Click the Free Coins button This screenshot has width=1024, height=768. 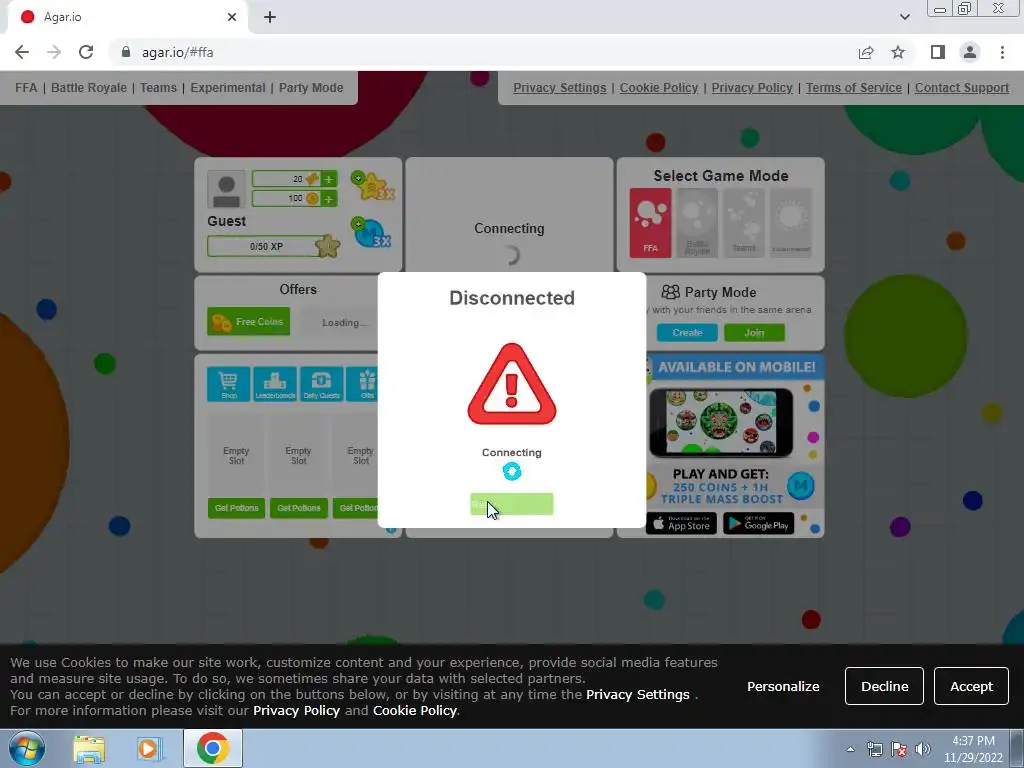[x=248, y=321]
